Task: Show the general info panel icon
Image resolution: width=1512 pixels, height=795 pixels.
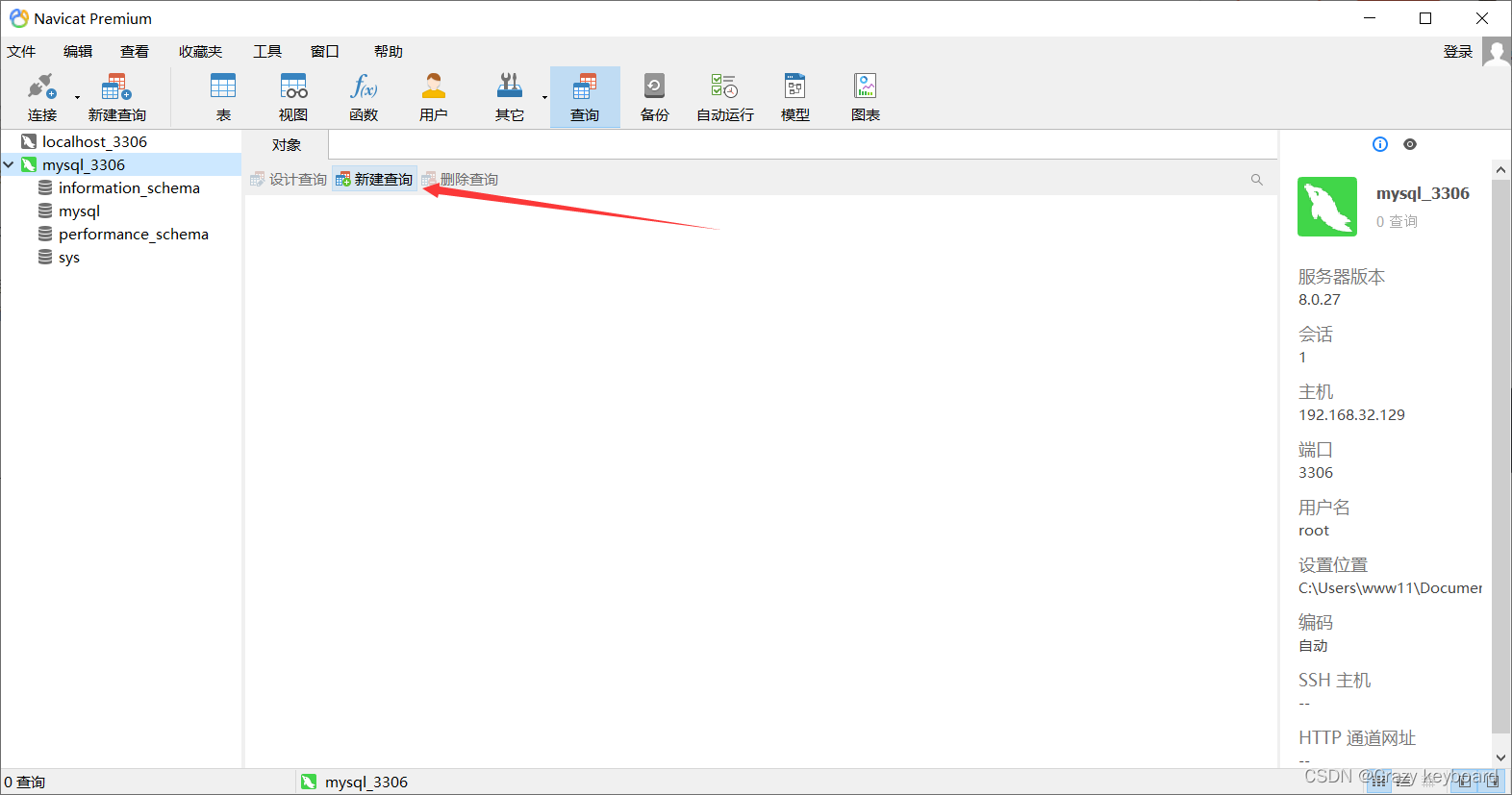Action: 1380,144
